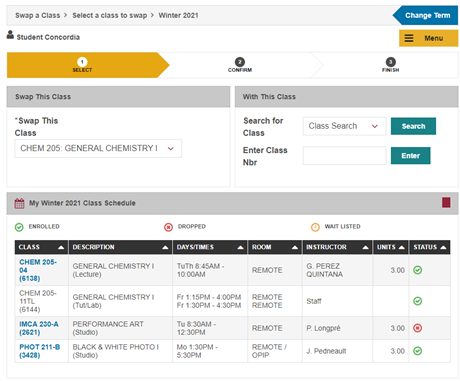Viewport: 460px width, 381px height.
Task: Click the student profile icon near Student Concordia
Action: click(x=10, y=34)
